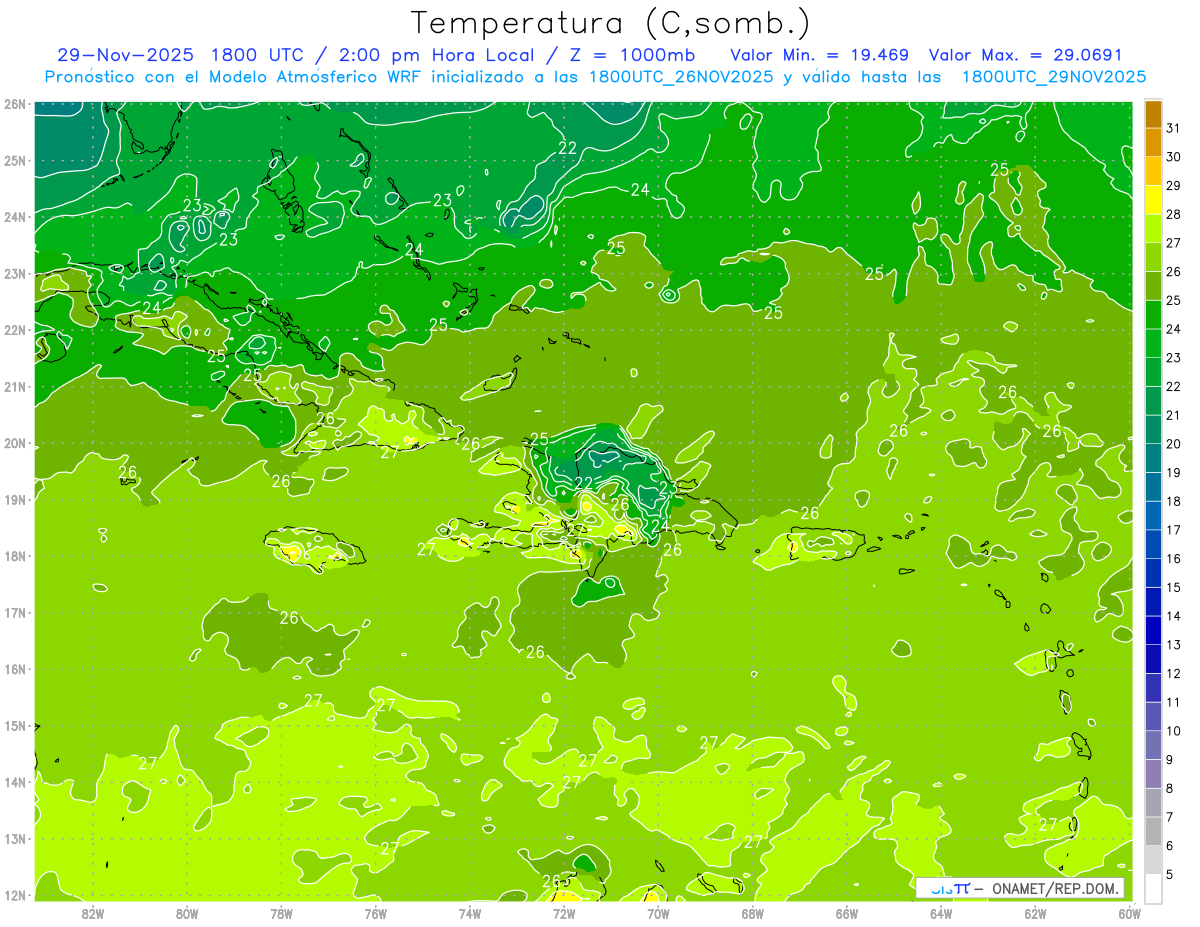This screenshot has width=1200, height=927.
Task: Click the dark orange swatch above 31 on the color scale
Action: coord(1153,114)
